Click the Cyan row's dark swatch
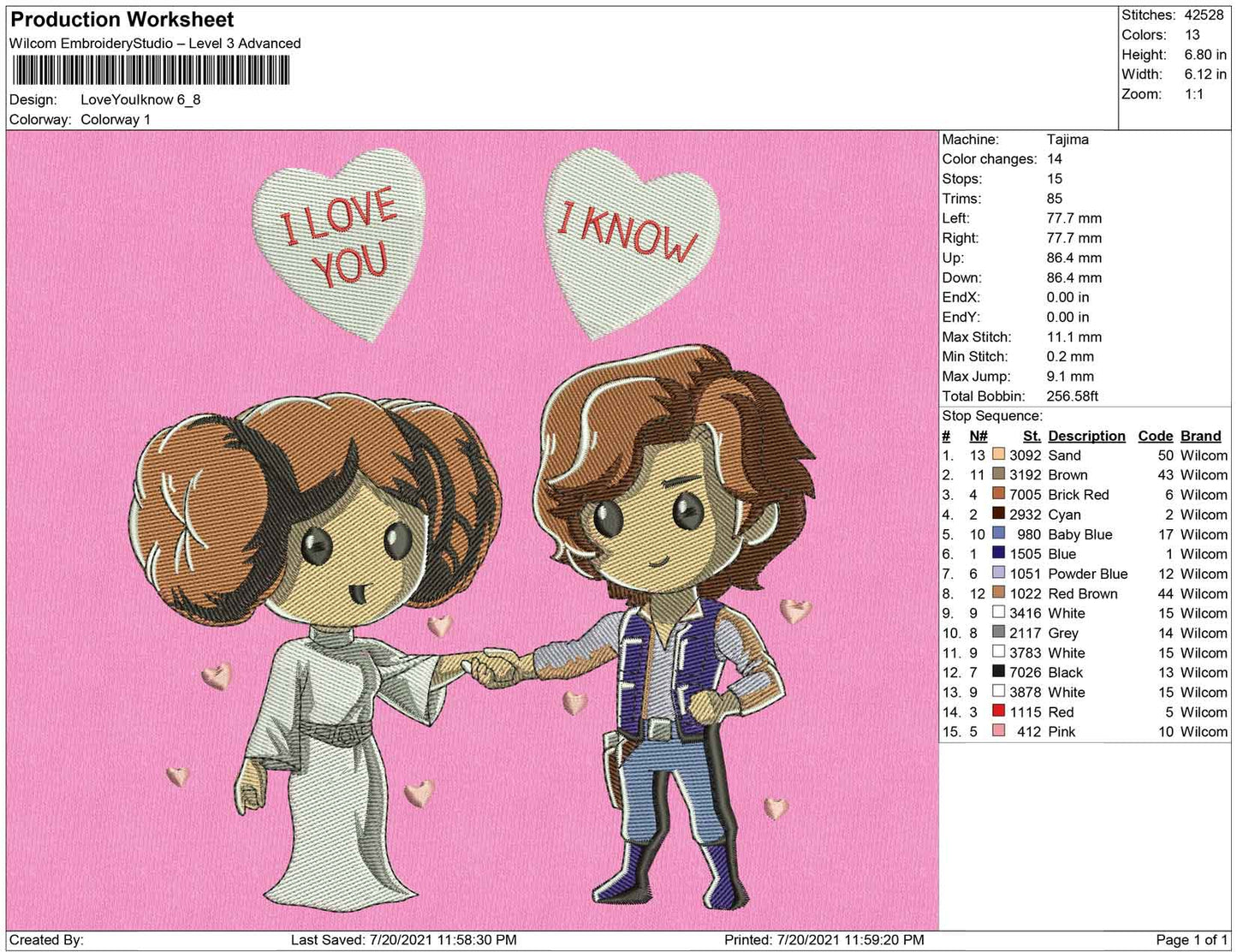Image resolution: width=1237 pixels, height=952 pixels. 998,515
